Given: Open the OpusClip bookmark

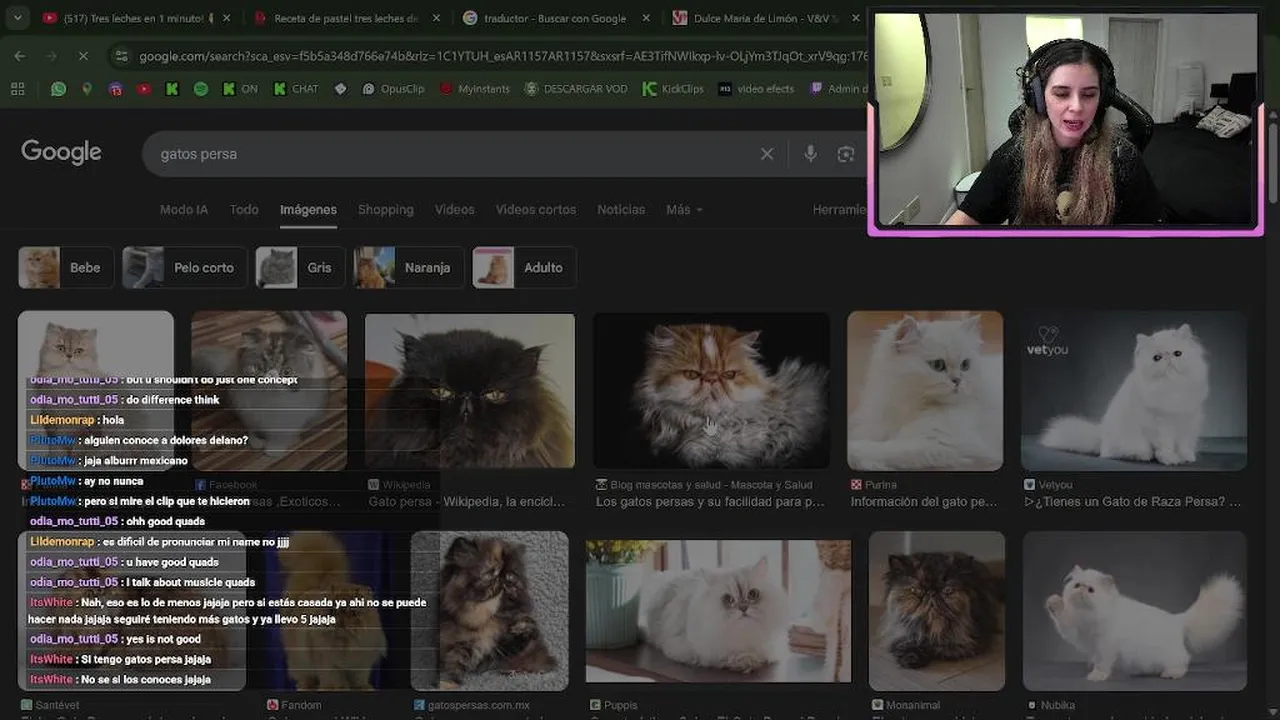Looking at the screenshot, I should [393, 89].
